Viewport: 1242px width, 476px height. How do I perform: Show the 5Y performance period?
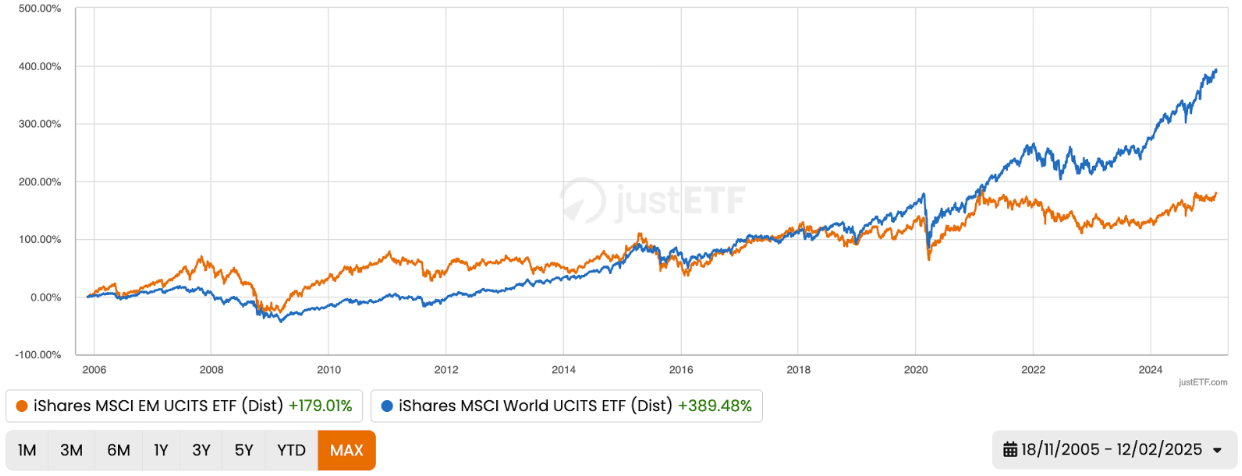click(244, 450)
